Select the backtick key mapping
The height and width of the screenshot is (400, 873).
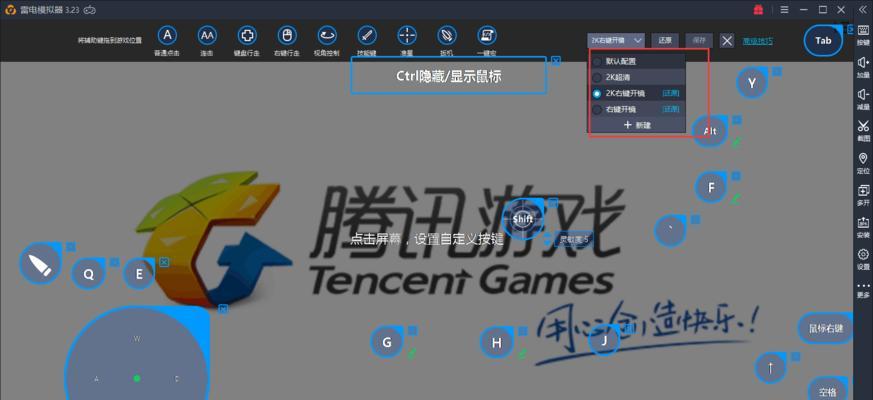pos(670,231)
